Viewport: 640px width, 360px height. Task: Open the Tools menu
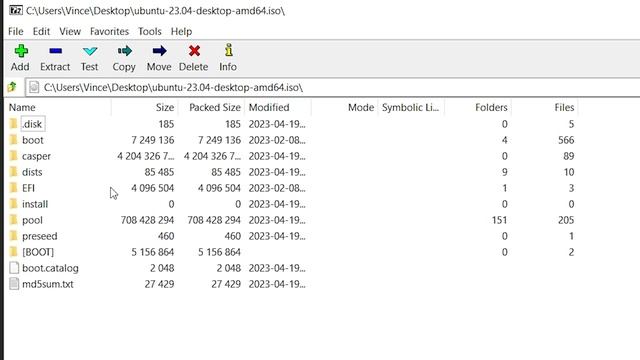pyautogui.click(x=150, y=31)
